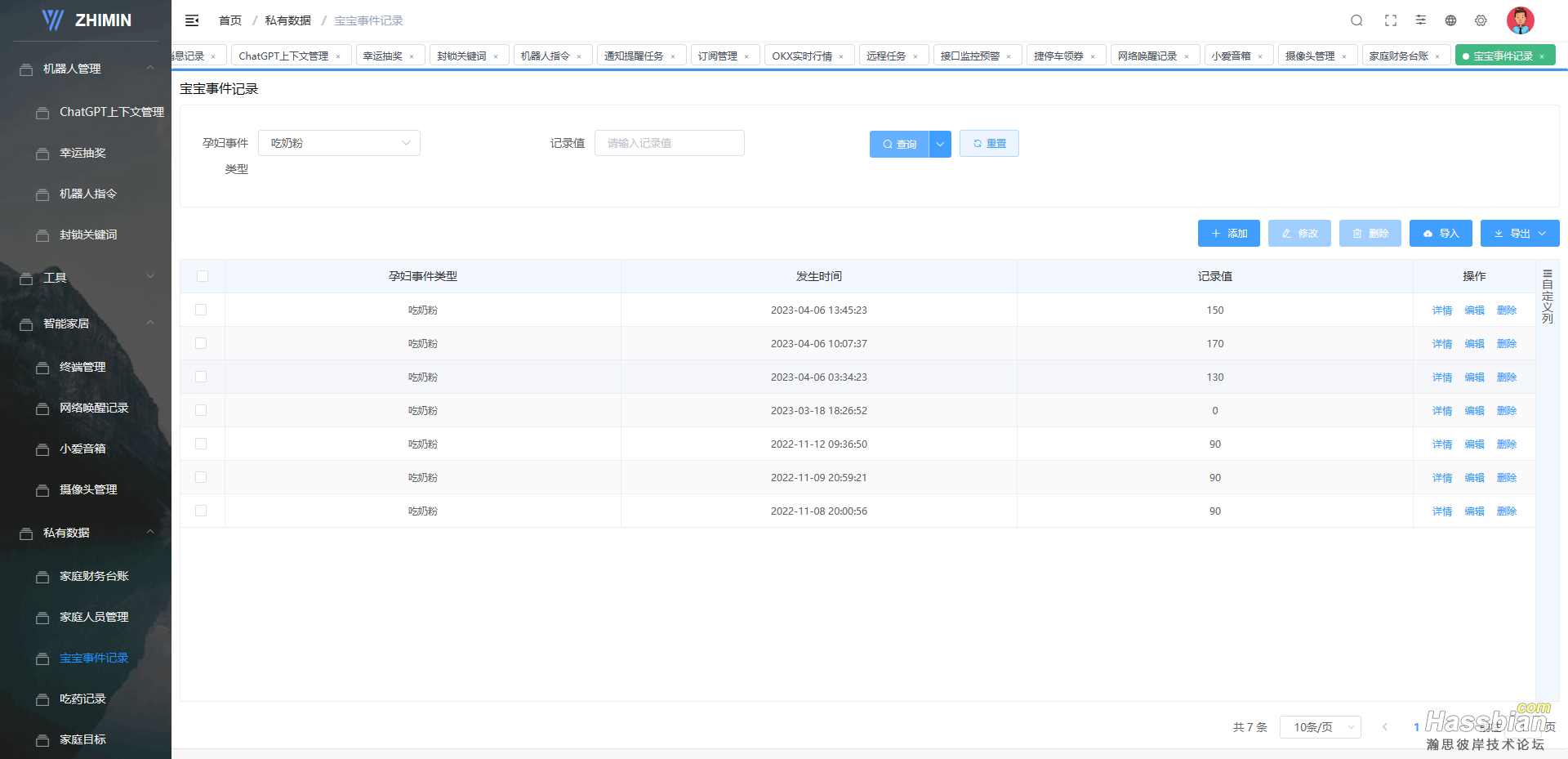Click 删除 for the row with value 130
This screenshot has width=1568, height=759.
click(x=1507, y=377)
